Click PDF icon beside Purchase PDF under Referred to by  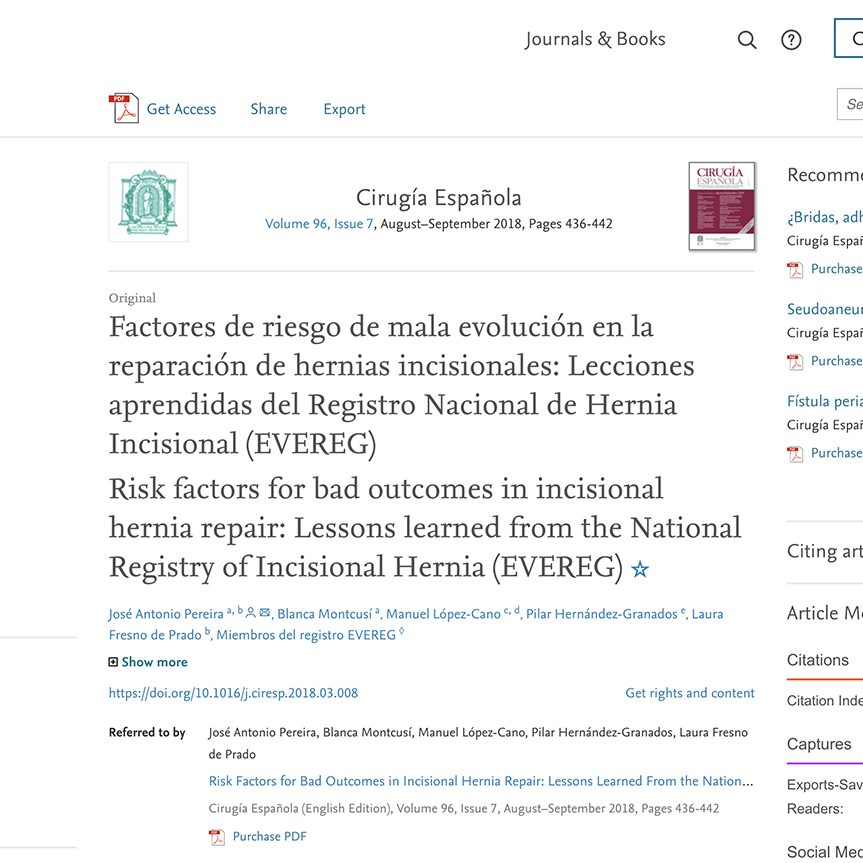point(217,837)
